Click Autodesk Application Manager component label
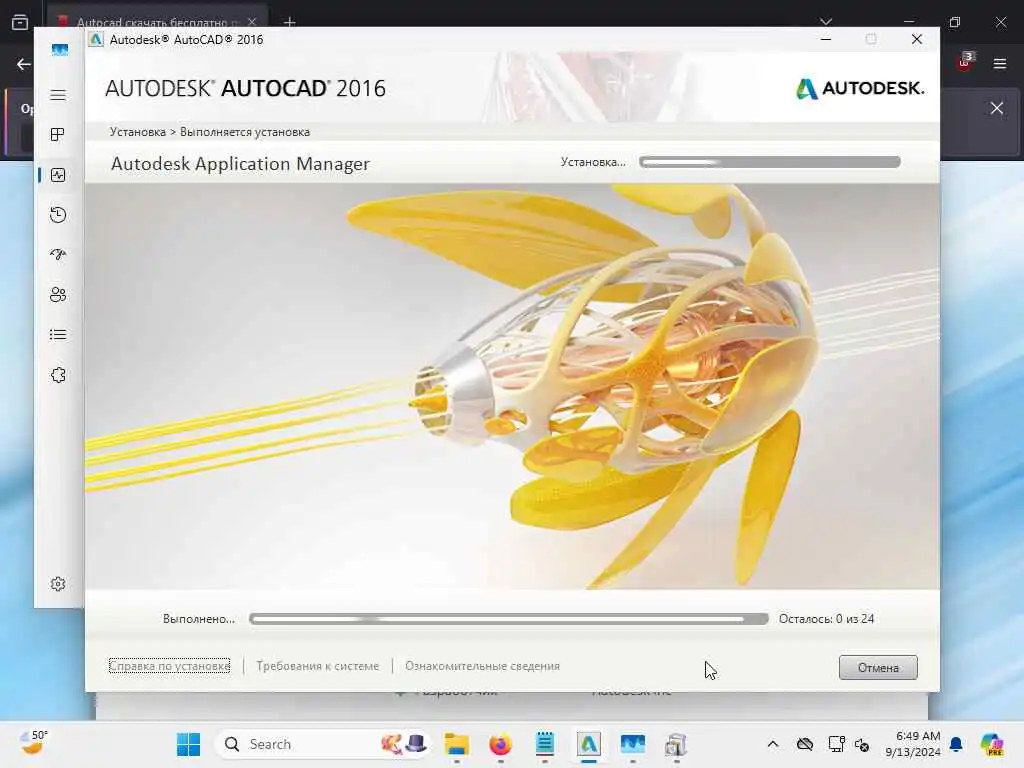Viewport: 1024px width, 768px height. pyautogui.click(x=240, y=163)
